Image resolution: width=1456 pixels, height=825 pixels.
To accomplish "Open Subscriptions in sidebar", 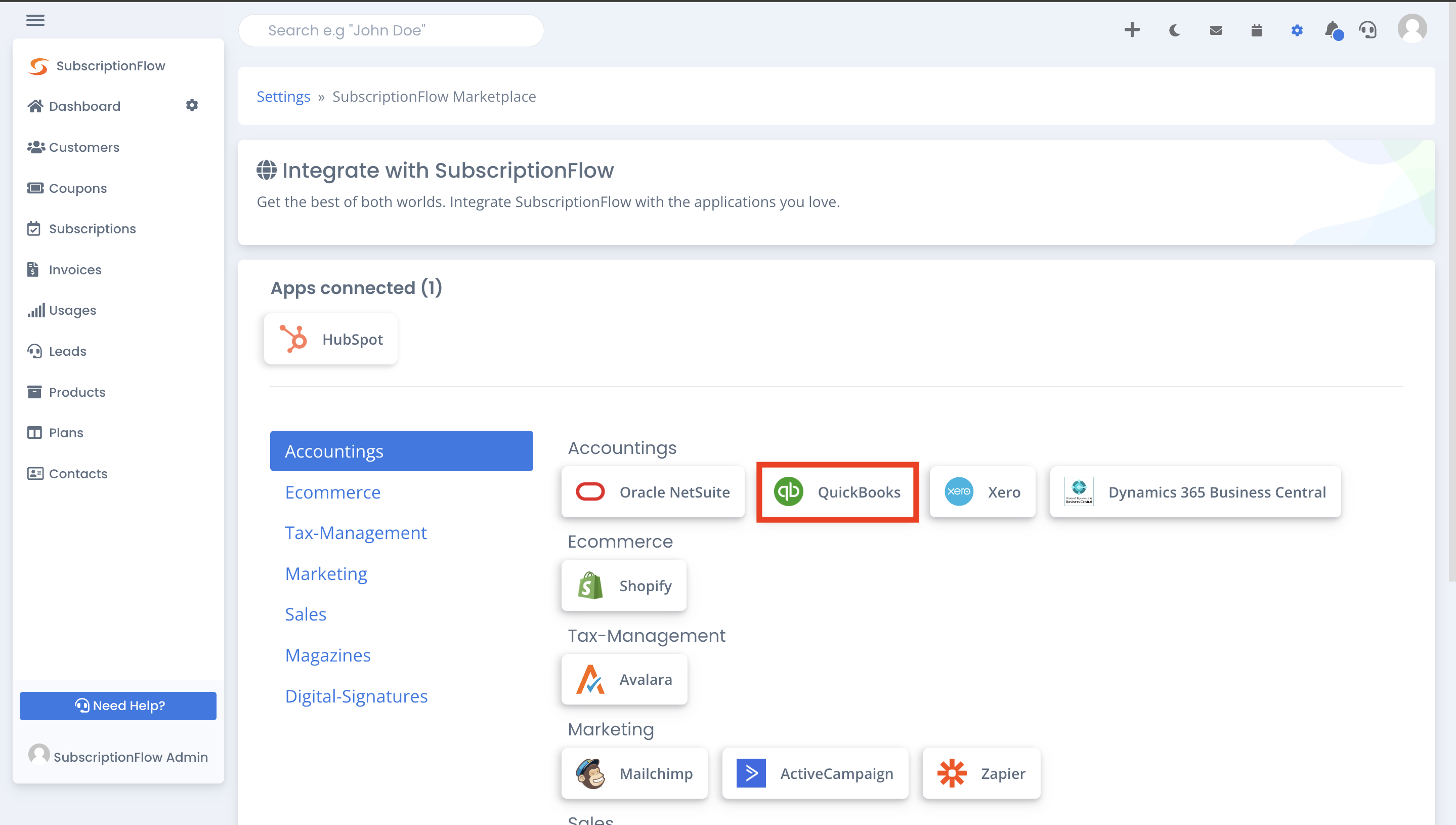I will tap(81, 229).
